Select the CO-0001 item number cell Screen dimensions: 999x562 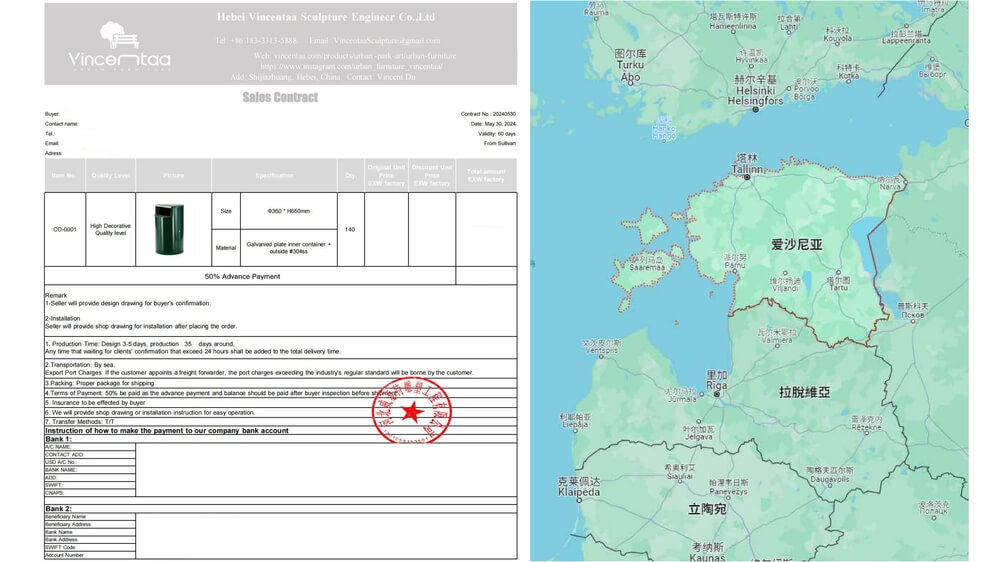pos(64,229)
